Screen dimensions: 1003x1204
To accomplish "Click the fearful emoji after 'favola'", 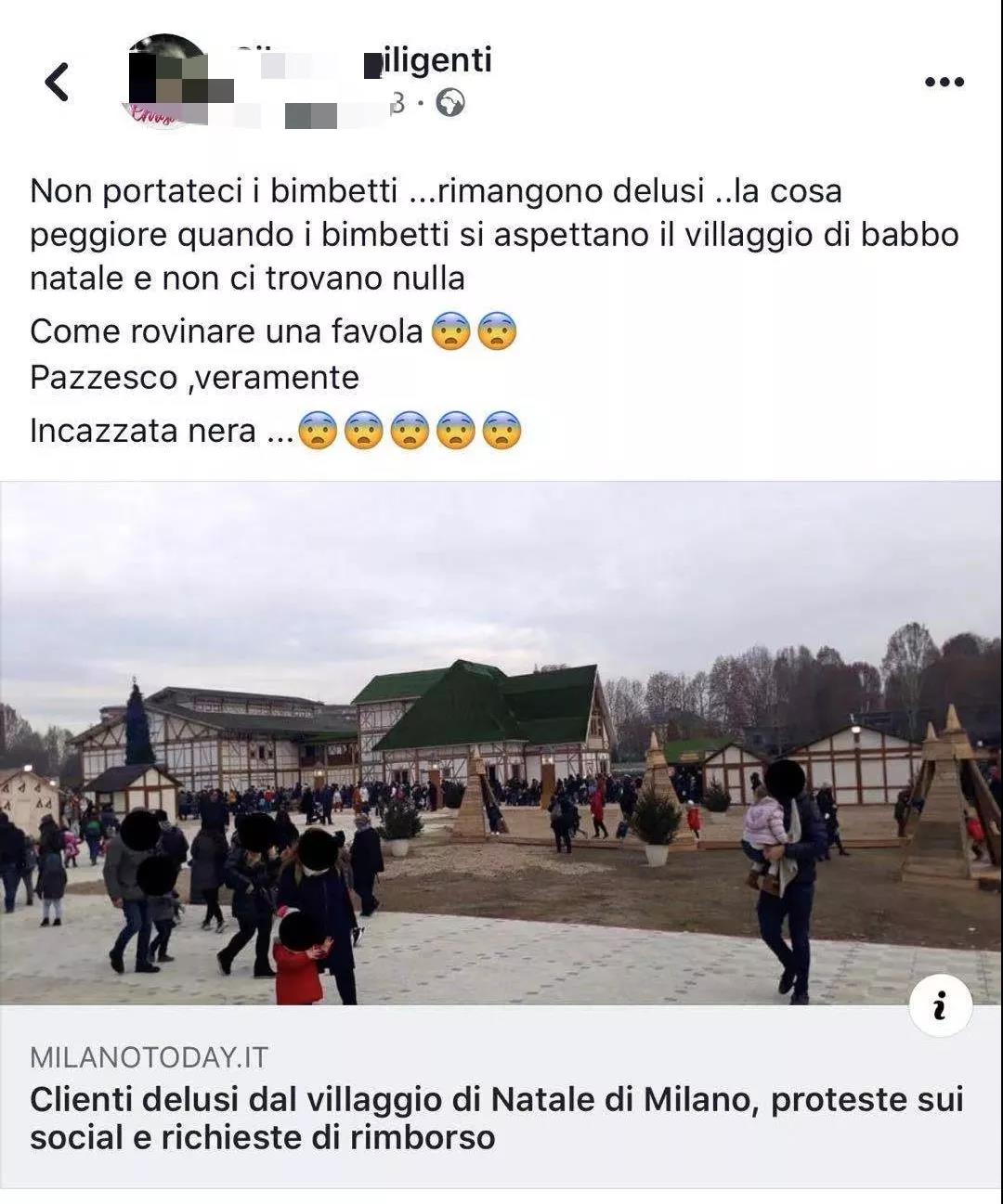I will tap(451, 331).
